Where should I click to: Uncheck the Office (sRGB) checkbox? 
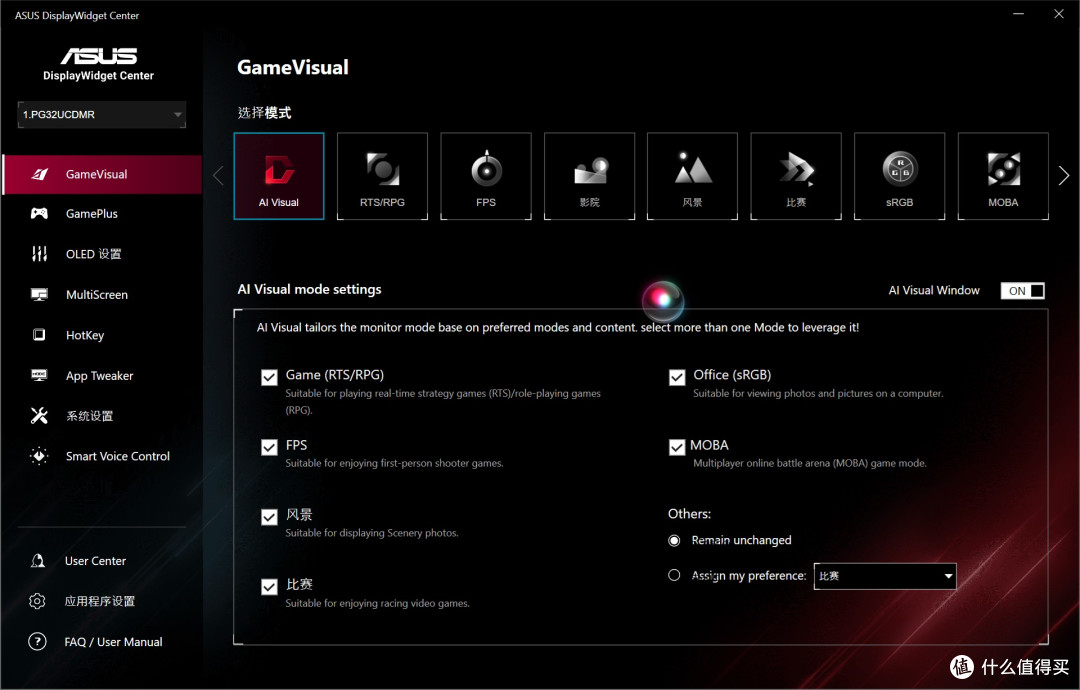click(677, 377)
